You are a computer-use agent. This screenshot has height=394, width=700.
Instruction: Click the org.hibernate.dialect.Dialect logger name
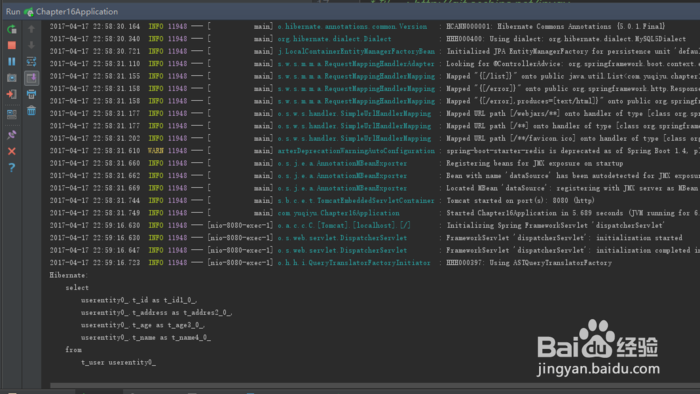pos(334,39)
